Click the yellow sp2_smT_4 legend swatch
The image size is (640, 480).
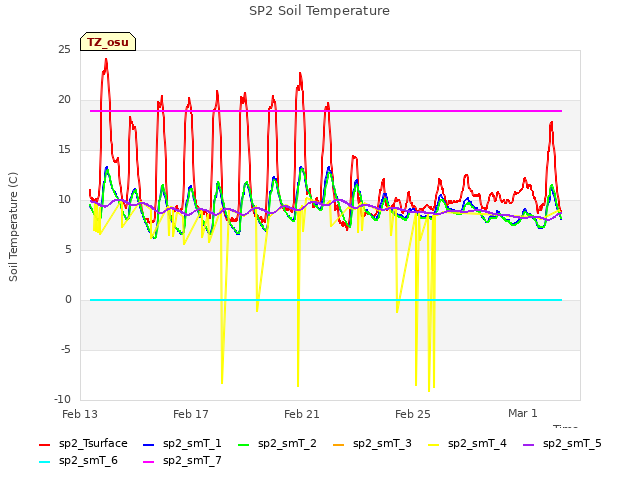[x=433, y=444]
